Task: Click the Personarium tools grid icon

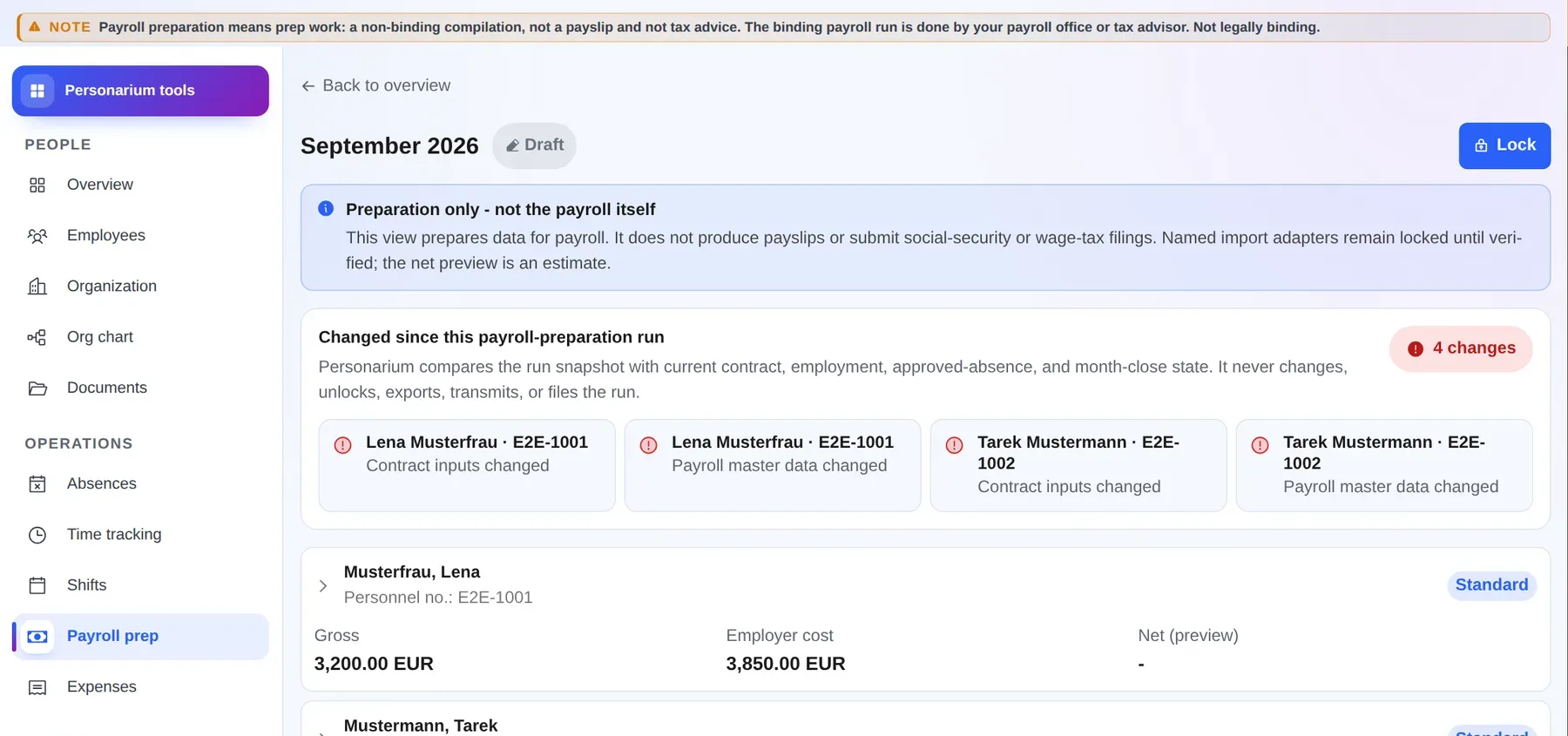Action: [37, 91]
